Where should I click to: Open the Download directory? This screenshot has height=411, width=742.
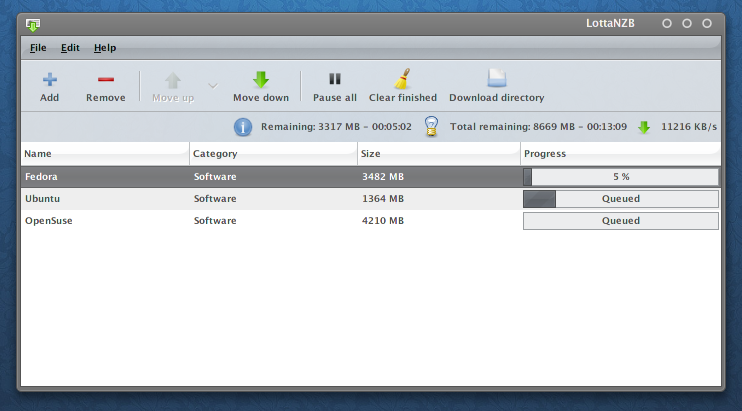tap(496, 87)
